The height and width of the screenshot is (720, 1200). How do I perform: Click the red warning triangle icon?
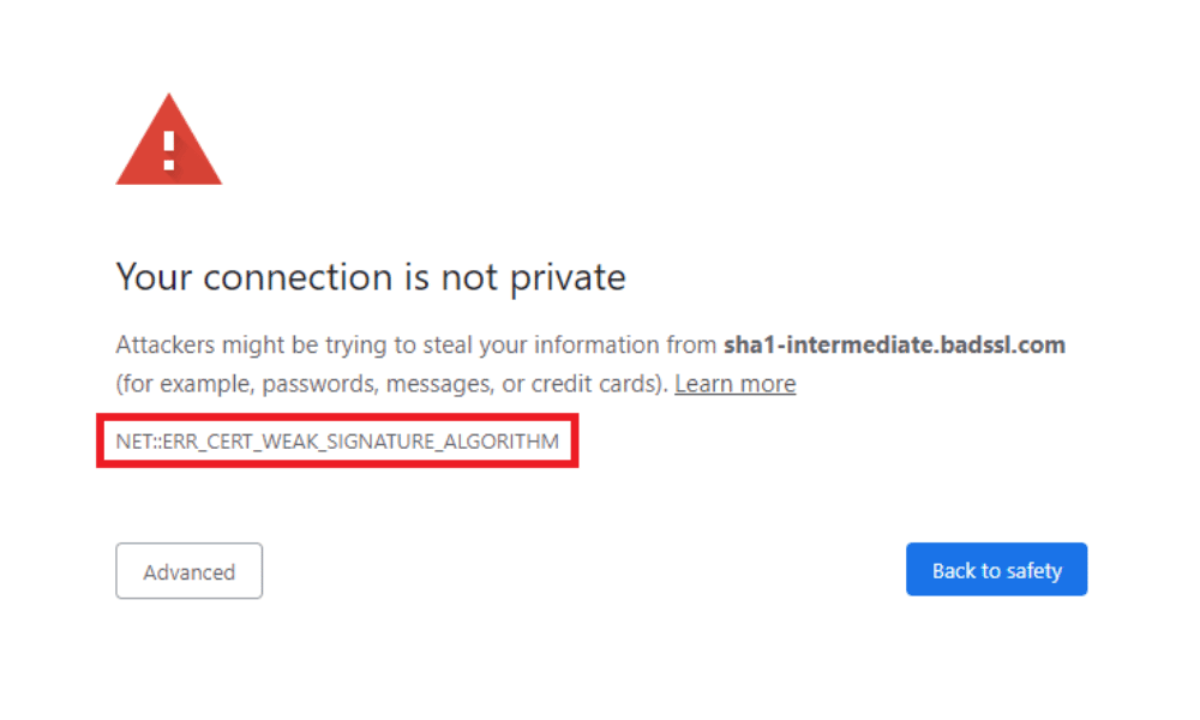coord(169,140)
